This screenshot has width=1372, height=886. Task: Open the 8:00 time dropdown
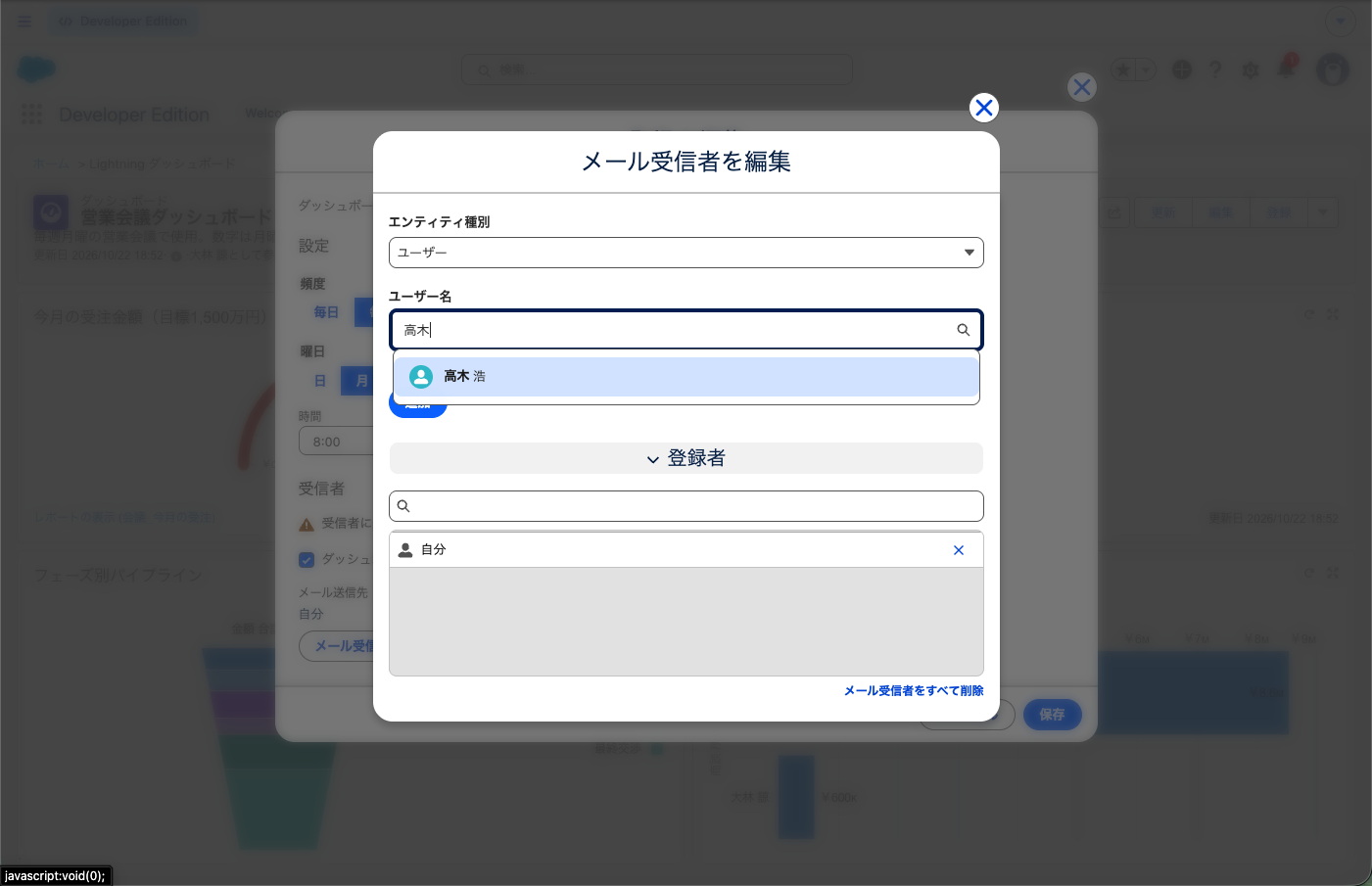(x=336, y=442)
